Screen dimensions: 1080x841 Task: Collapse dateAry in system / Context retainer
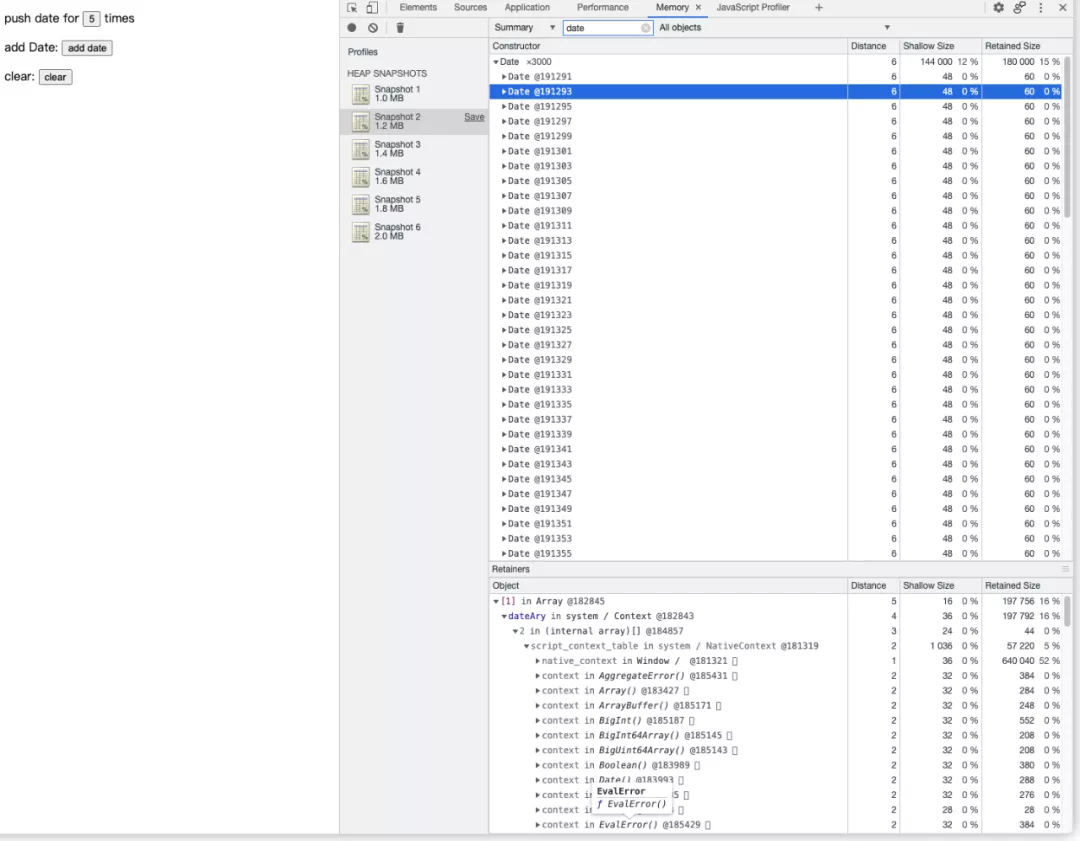click(504, 616)
